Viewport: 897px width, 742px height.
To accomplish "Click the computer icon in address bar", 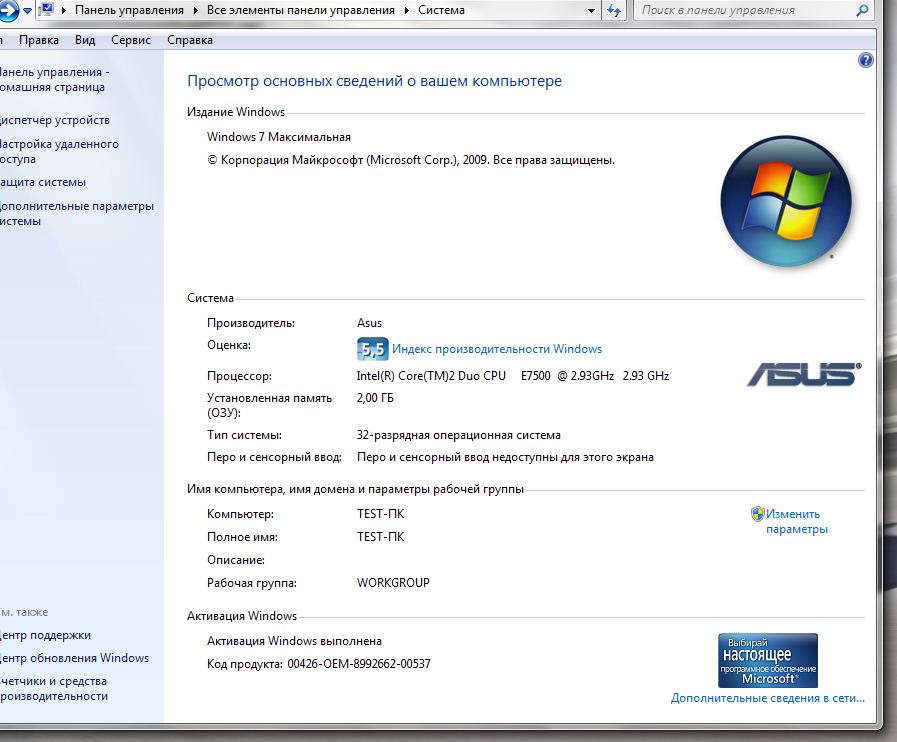I will point(47,10).
